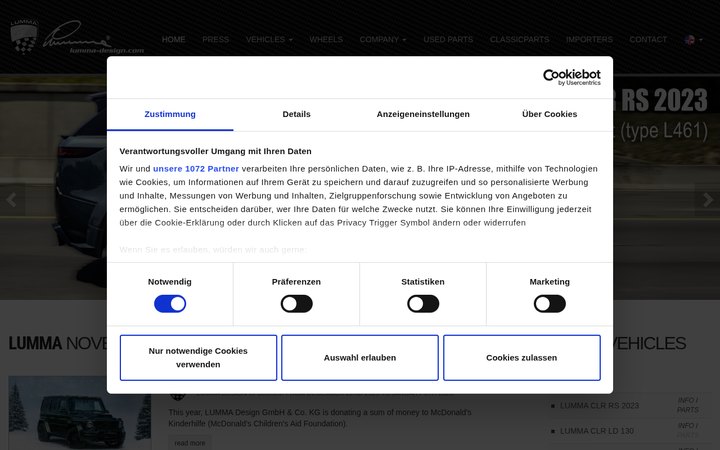Click the read more button

click(x=190, y=443)
